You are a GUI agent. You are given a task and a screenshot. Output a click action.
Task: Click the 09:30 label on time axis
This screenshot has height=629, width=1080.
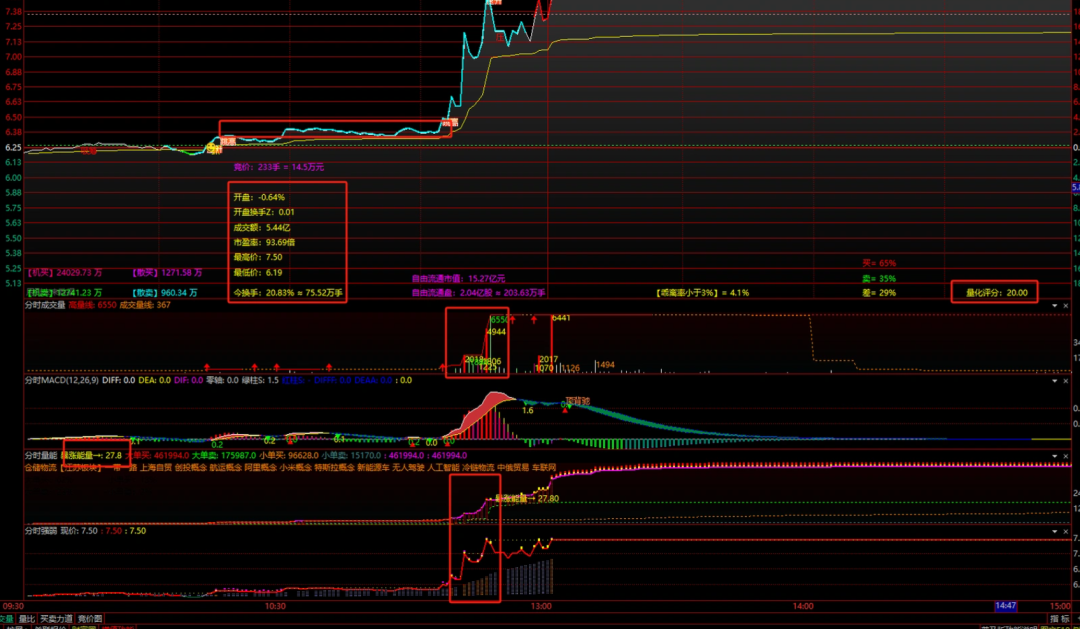click(13, 606)
